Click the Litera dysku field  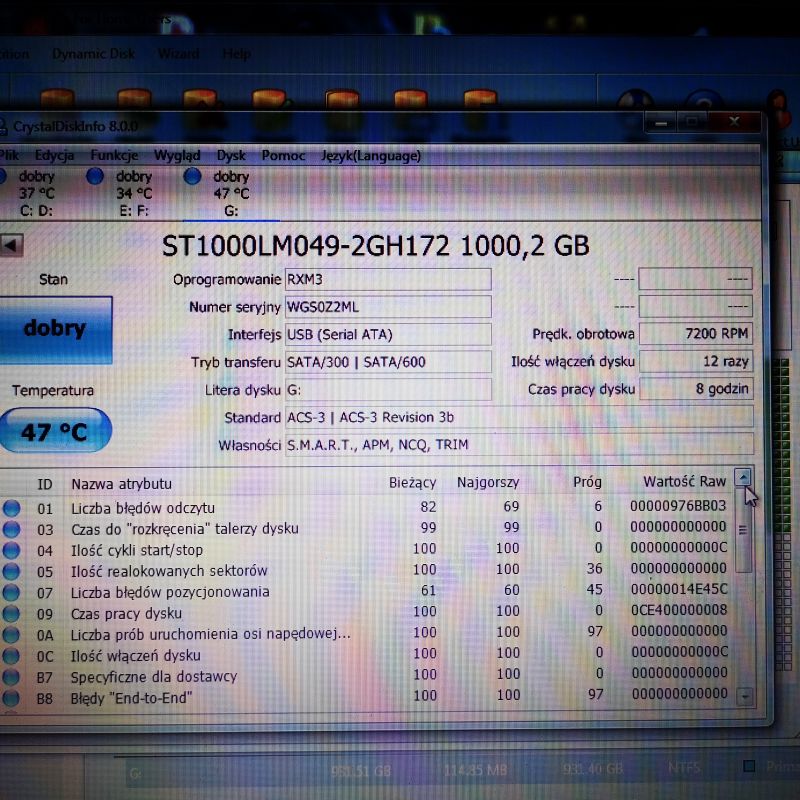388,390
